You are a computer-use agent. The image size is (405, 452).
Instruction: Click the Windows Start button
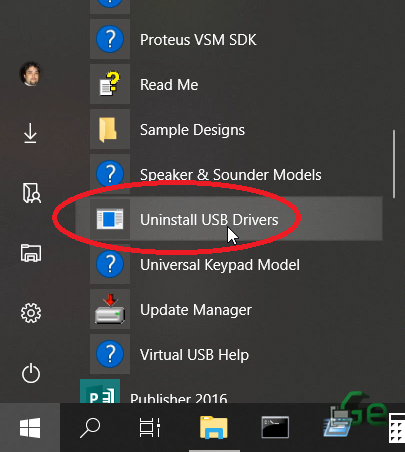point(30,427)
